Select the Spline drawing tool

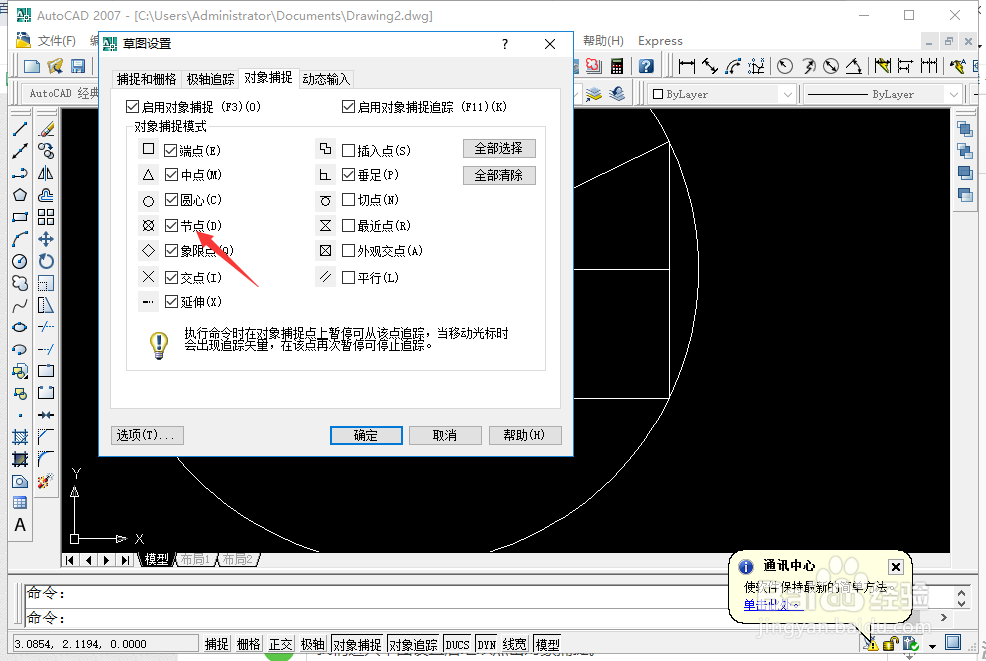click(x=19, y=305)
